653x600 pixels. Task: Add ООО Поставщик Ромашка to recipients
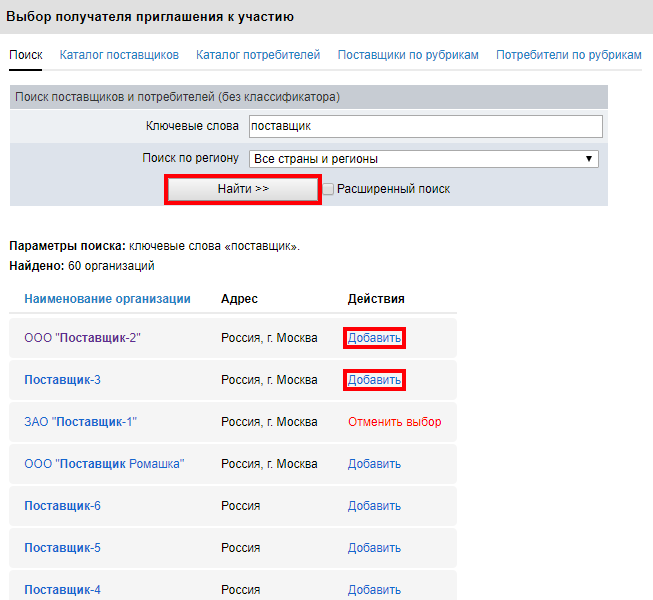(374, 464)
